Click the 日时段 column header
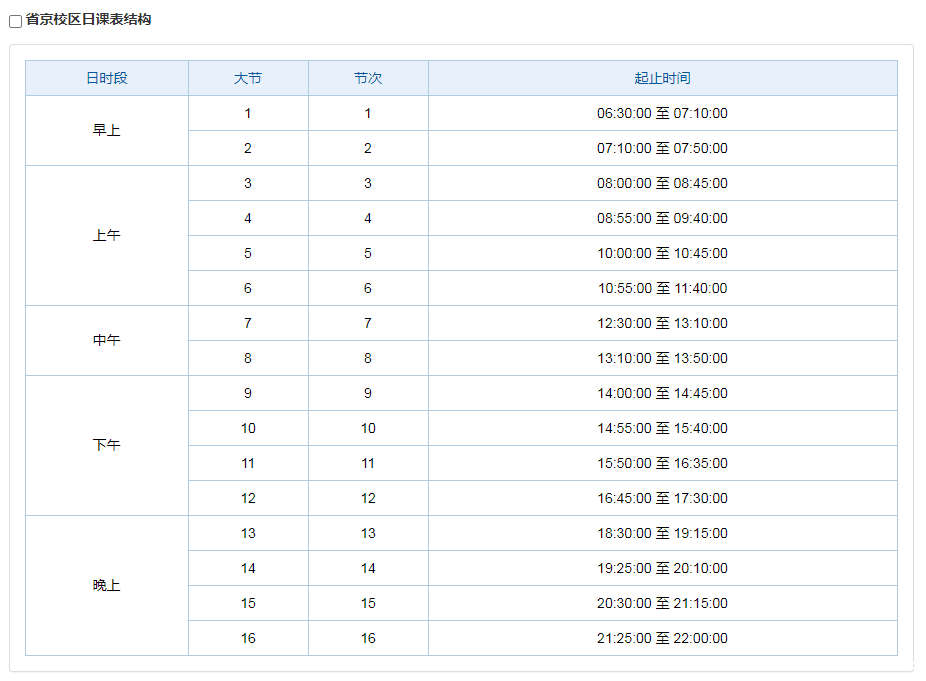 pos(107,78)
